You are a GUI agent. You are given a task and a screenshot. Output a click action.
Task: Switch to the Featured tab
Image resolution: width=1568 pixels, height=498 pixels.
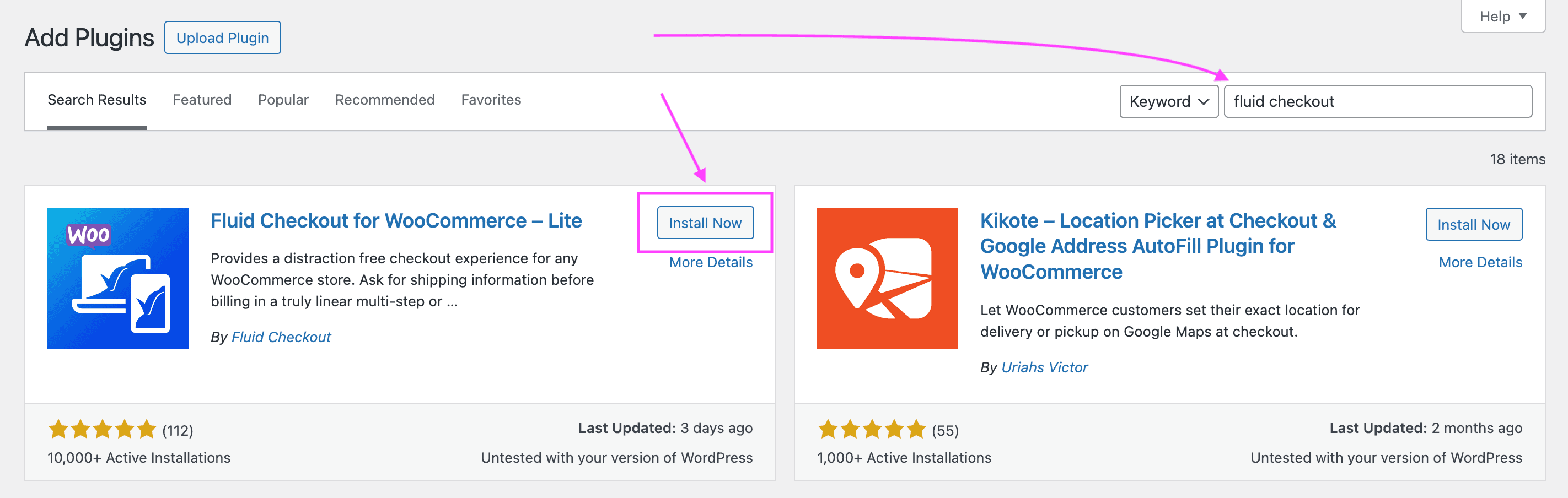[201, 100]
